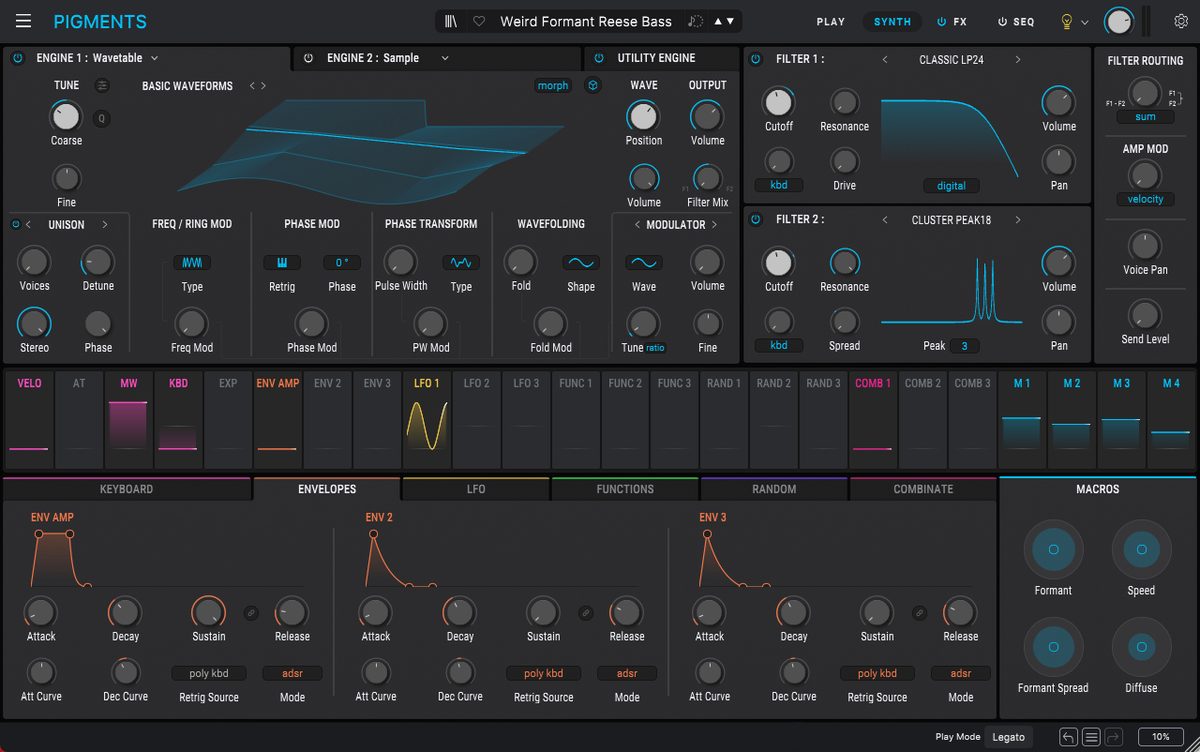Toggle the FX section power button
This screenshot has height=752, width=1200.
[941, 21]
